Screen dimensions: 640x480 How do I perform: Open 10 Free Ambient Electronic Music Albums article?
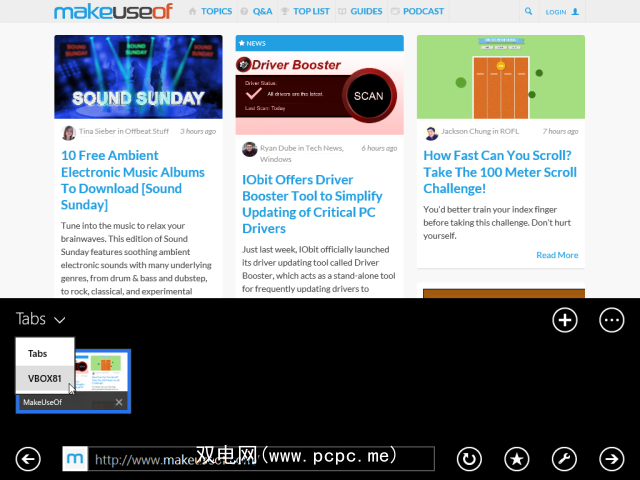(x=133, y=180)
